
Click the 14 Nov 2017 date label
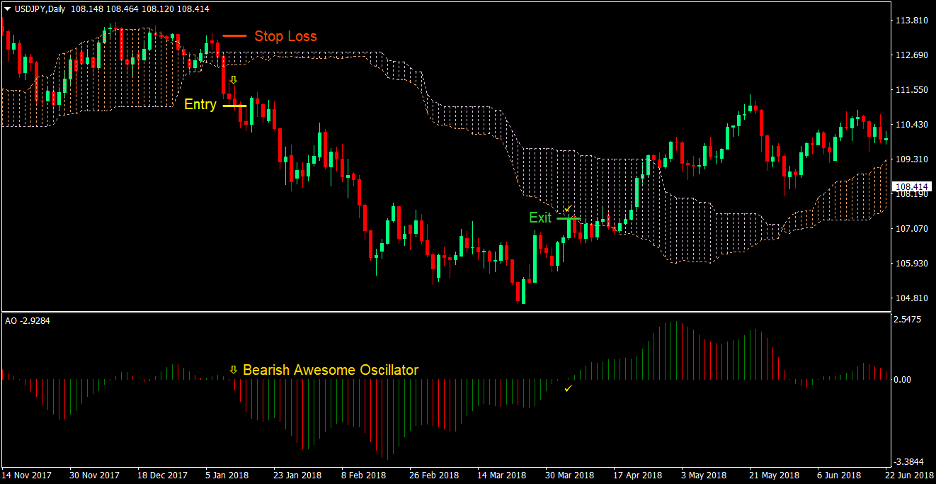(25, 475)
